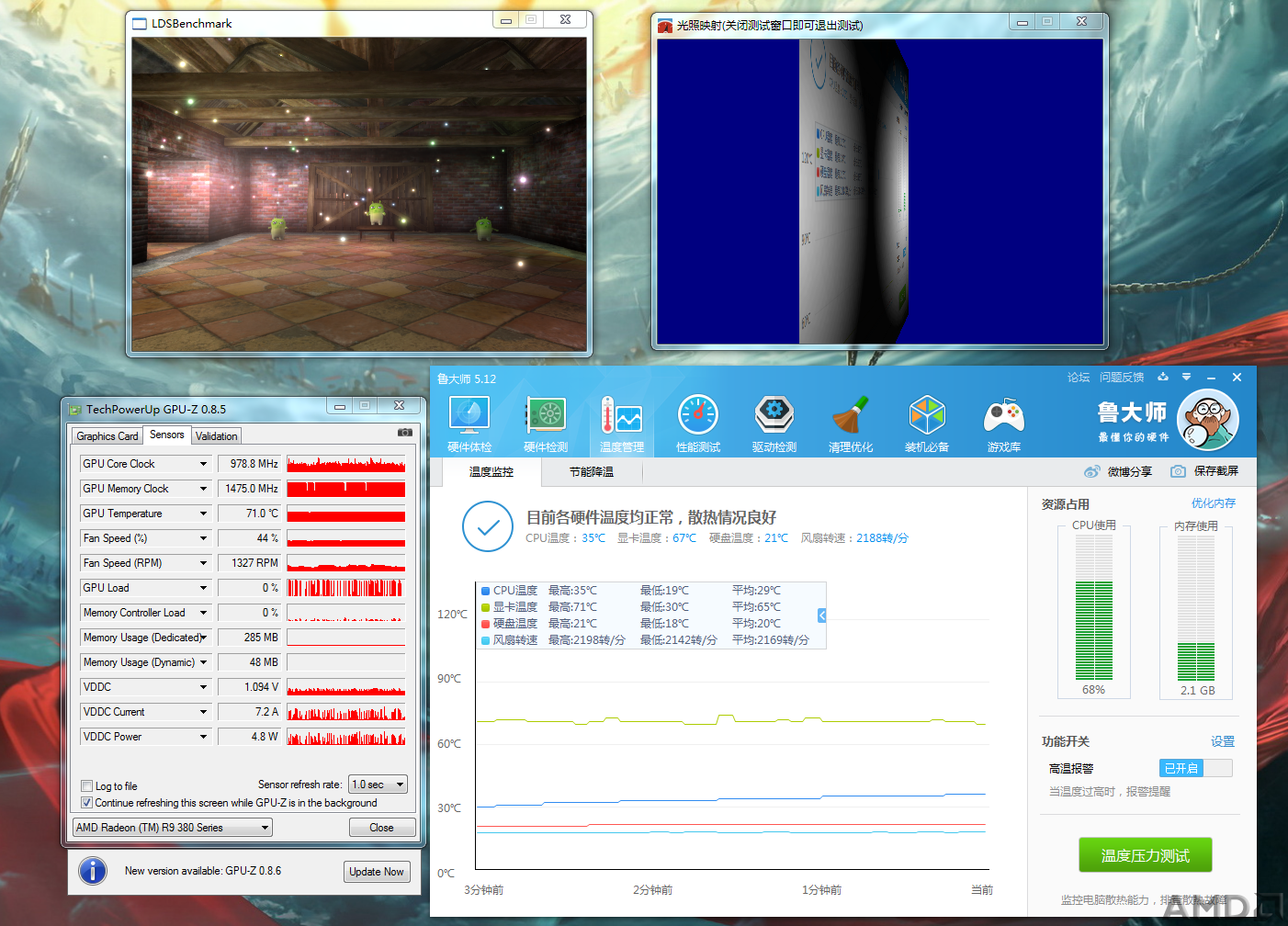Switch to Graphics Card tab
1288x926 pixels.
[x=107, y=436]
